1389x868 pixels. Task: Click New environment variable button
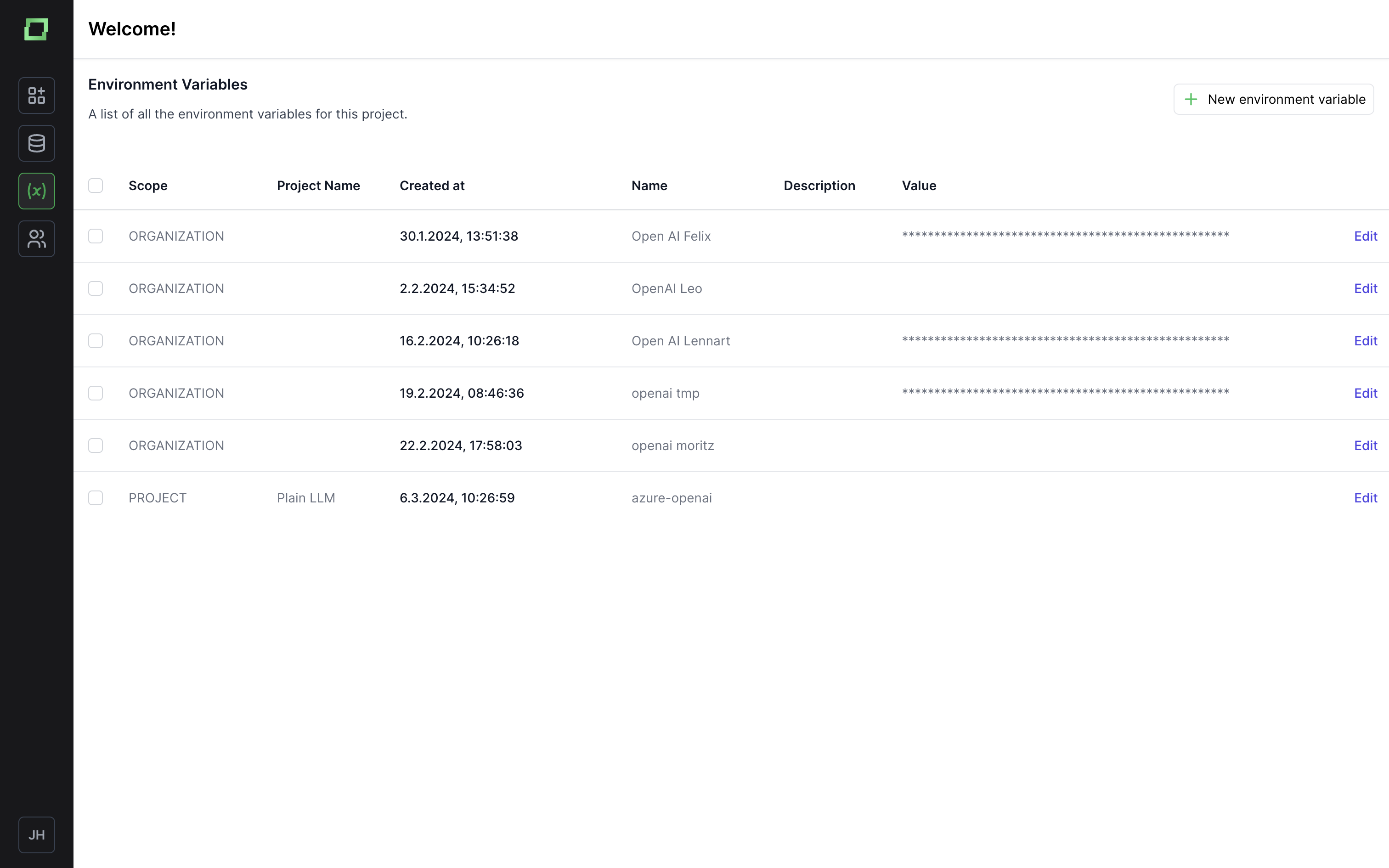click(x=1274, y=99)
